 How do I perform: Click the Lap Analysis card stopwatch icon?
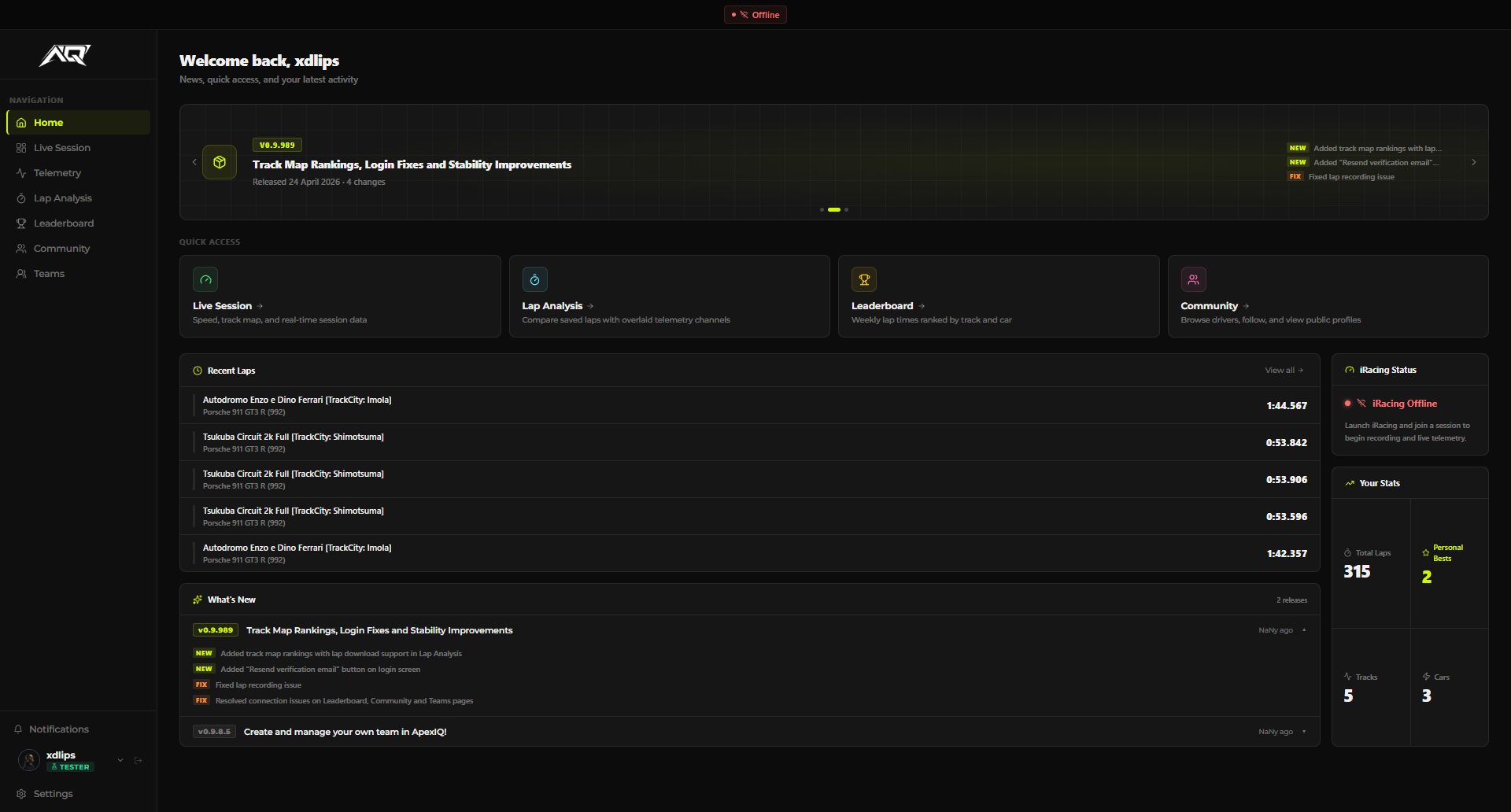point(534,279)
